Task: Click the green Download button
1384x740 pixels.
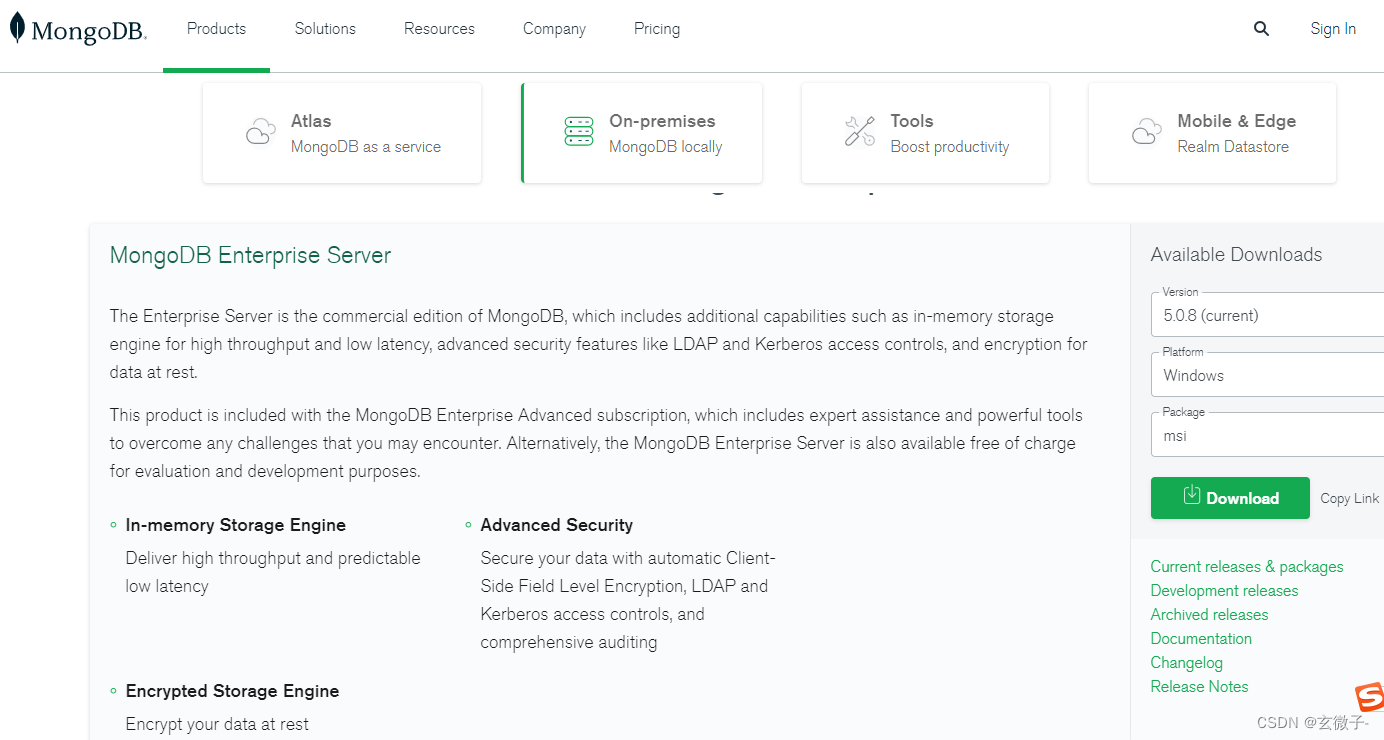Action: pos(1230,498)
